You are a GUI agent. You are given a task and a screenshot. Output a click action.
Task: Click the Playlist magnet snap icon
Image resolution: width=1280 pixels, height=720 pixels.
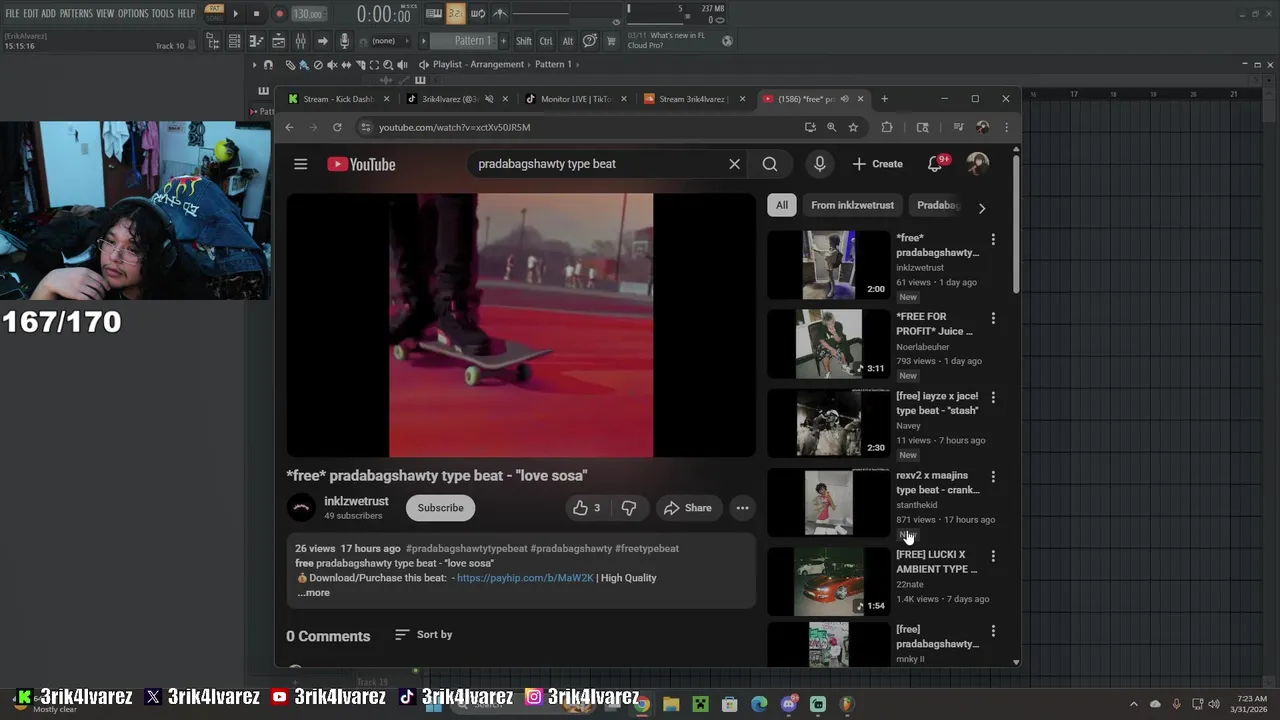[x=267, y=65]
